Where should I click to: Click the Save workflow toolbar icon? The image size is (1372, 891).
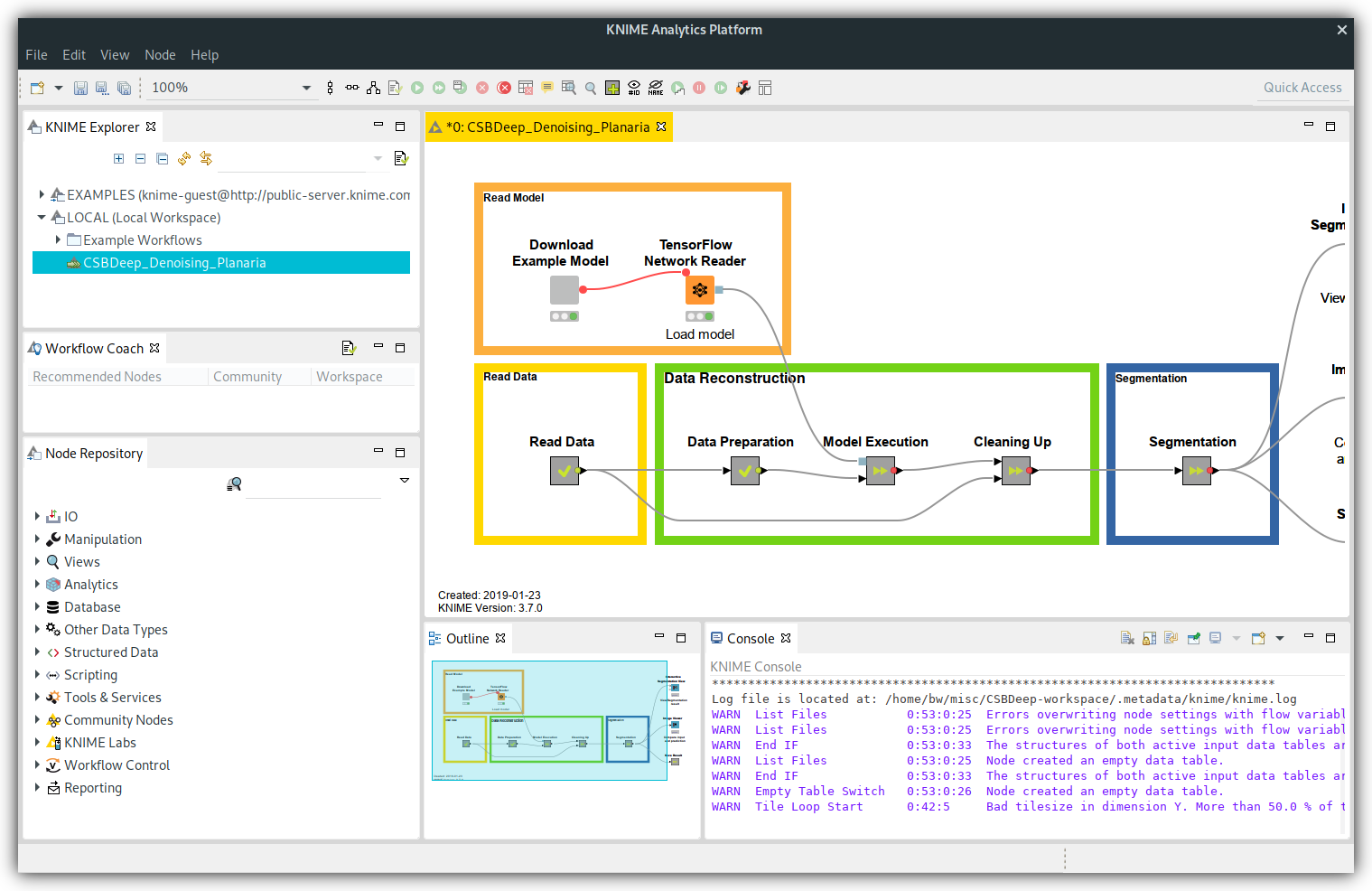[x=80, y=88]
